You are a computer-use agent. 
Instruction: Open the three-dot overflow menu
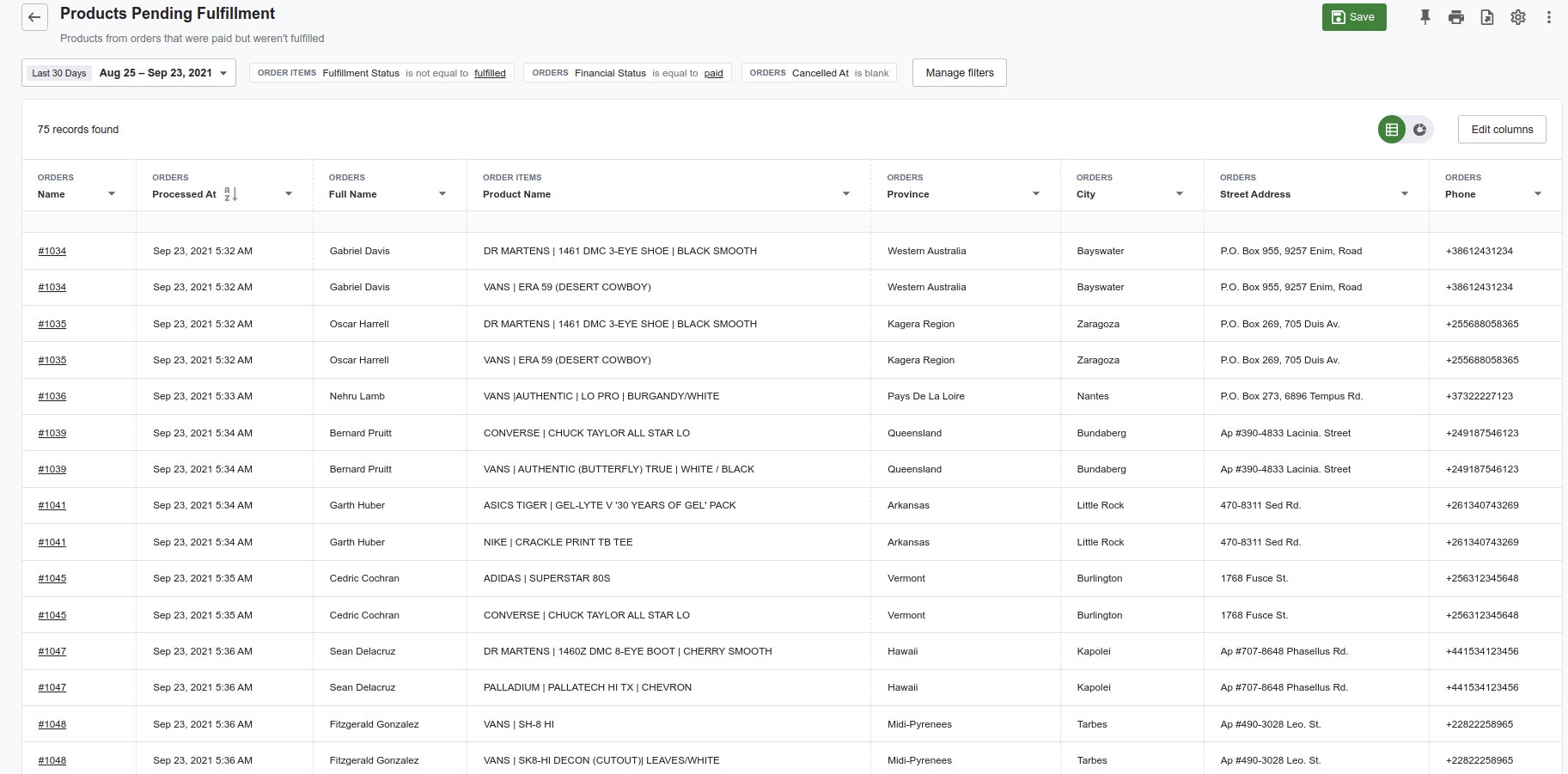pyautogui.click(x=1549, y=16)
